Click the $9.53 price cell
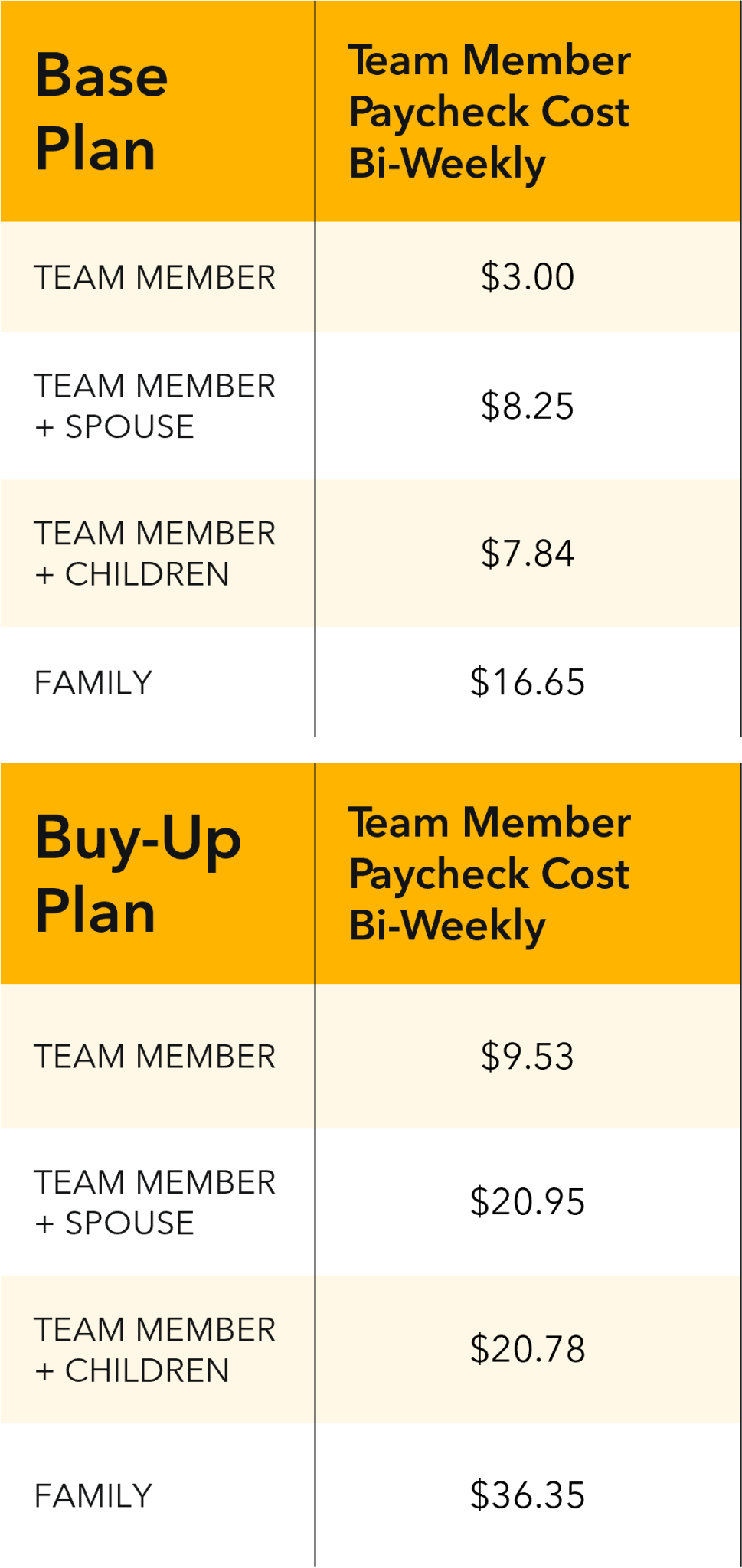Viewport: 742px width, 1568px height. tap(527, 1057)
